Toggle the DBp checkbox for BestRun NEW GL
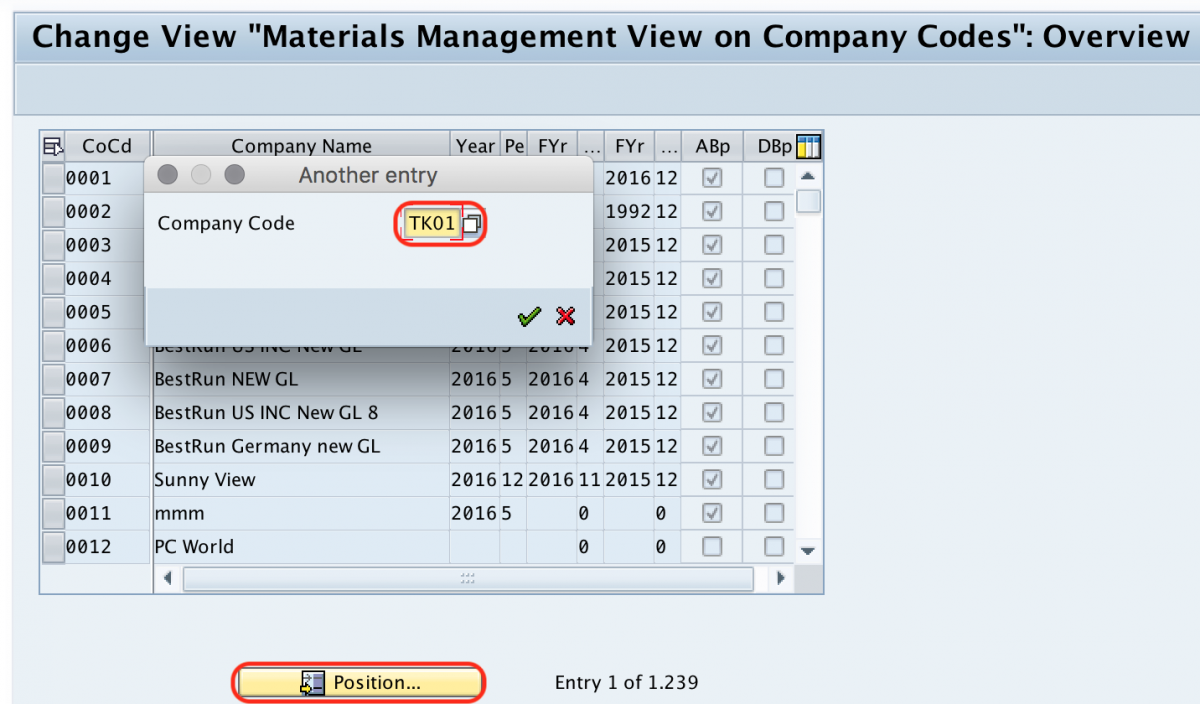The height and width of the screenshot is (704, 1200). pos(773,379)
